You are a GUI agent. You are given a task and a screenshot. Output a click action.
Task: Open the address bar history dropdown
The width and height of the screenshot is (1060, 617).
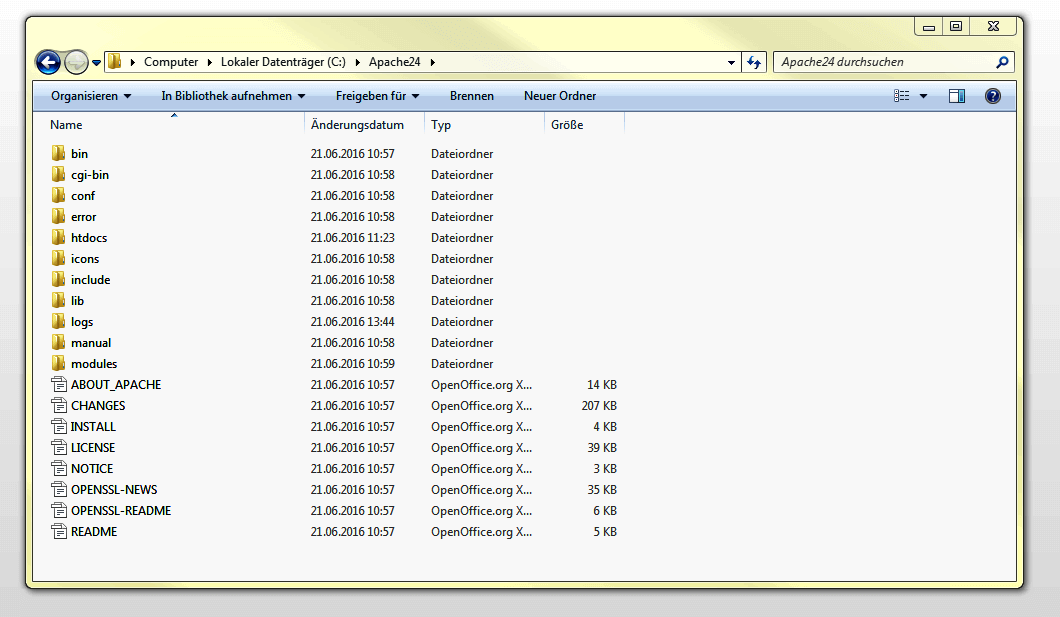pyautogui.click(x=732, y=61)
